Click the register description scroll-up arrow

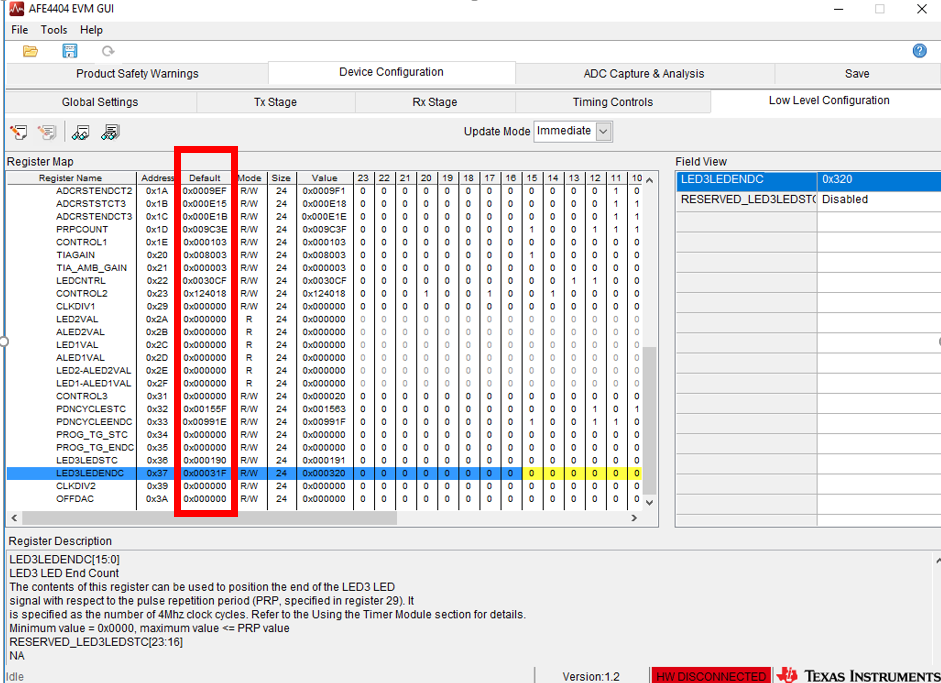(937, 559)
